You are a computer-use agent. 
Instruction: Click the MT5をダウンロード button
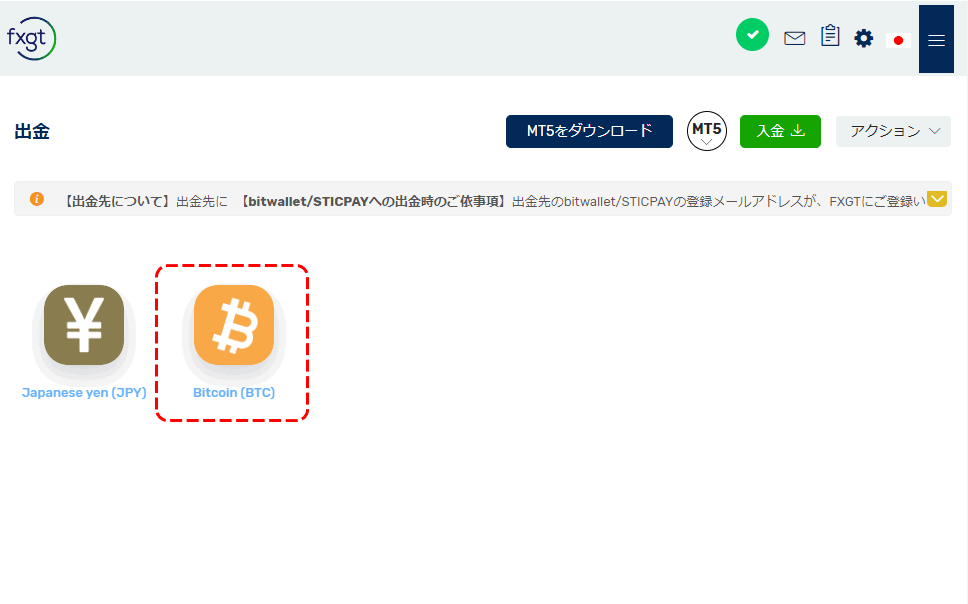pos(589,131)
